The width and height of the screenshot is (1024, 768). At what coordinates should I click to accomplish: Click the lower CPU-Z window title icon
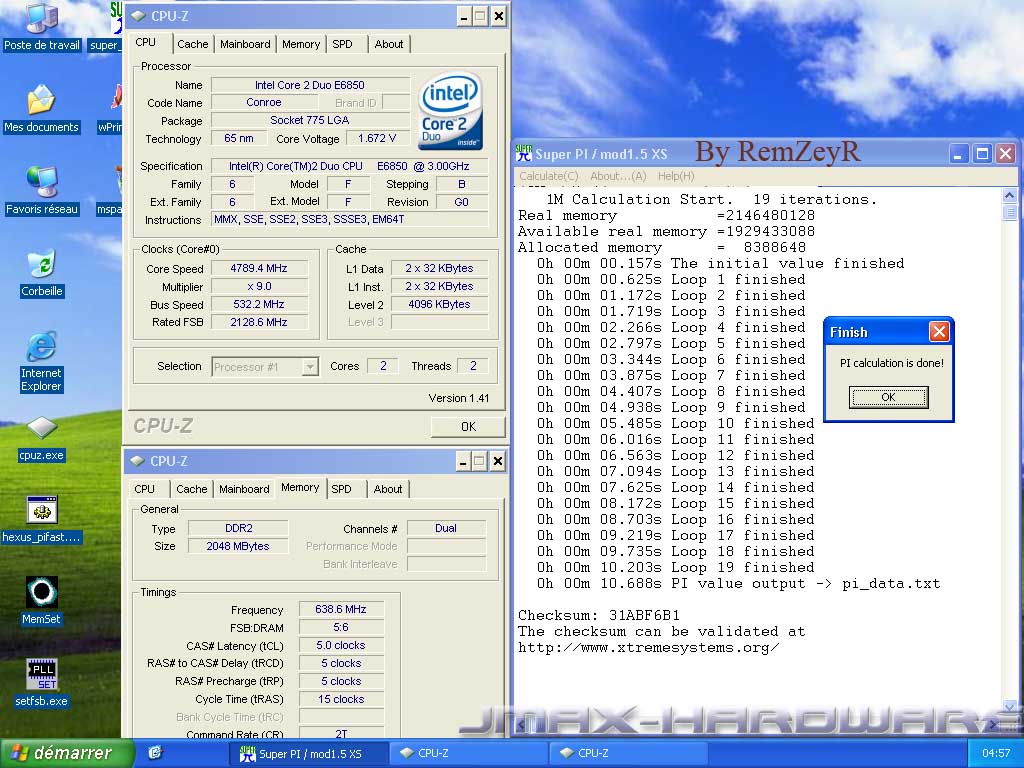pyautogui.click(x=137, y=461)
